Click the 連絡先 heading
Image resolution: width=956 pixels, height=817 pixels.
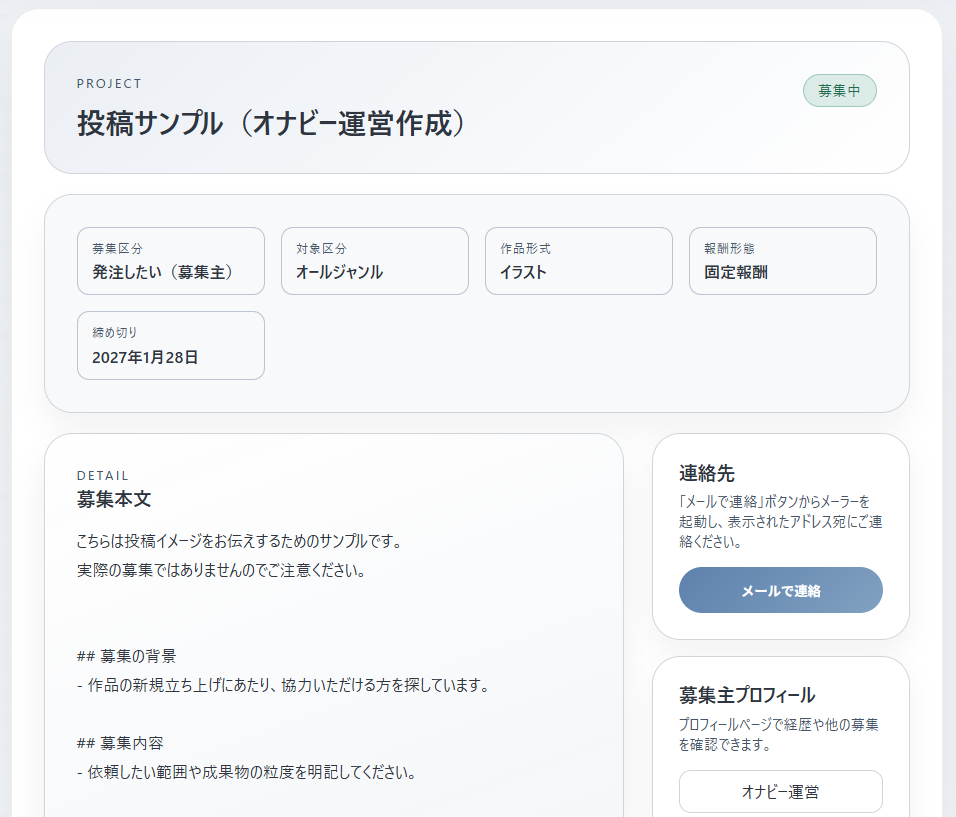click(707, 474)
